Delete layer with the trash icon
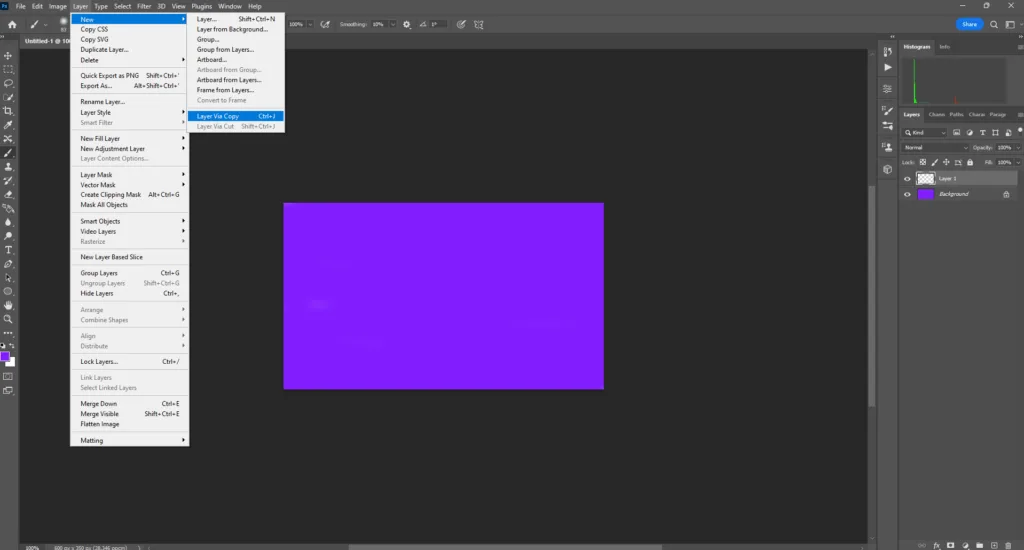This screenshot has width=1024, height=550. click(1008, 545)
